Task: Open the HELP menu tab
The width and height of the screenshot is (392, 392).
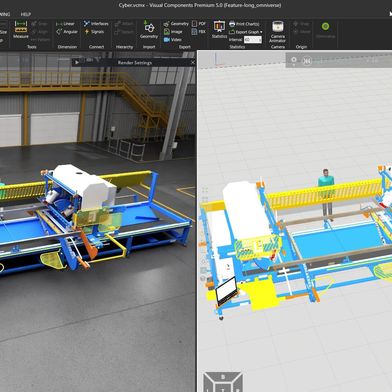Action: pyautogui.click(x=26, y=14)
